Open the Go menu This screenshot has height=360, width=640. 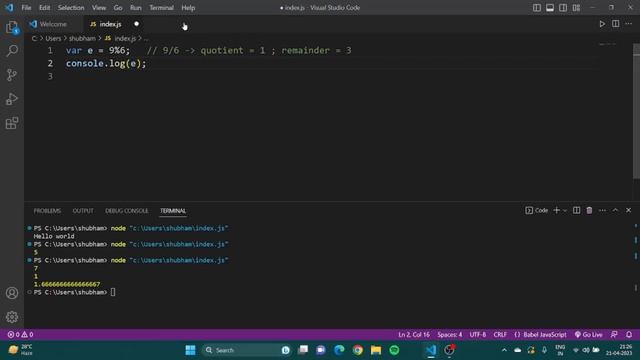tap(118, 8)
